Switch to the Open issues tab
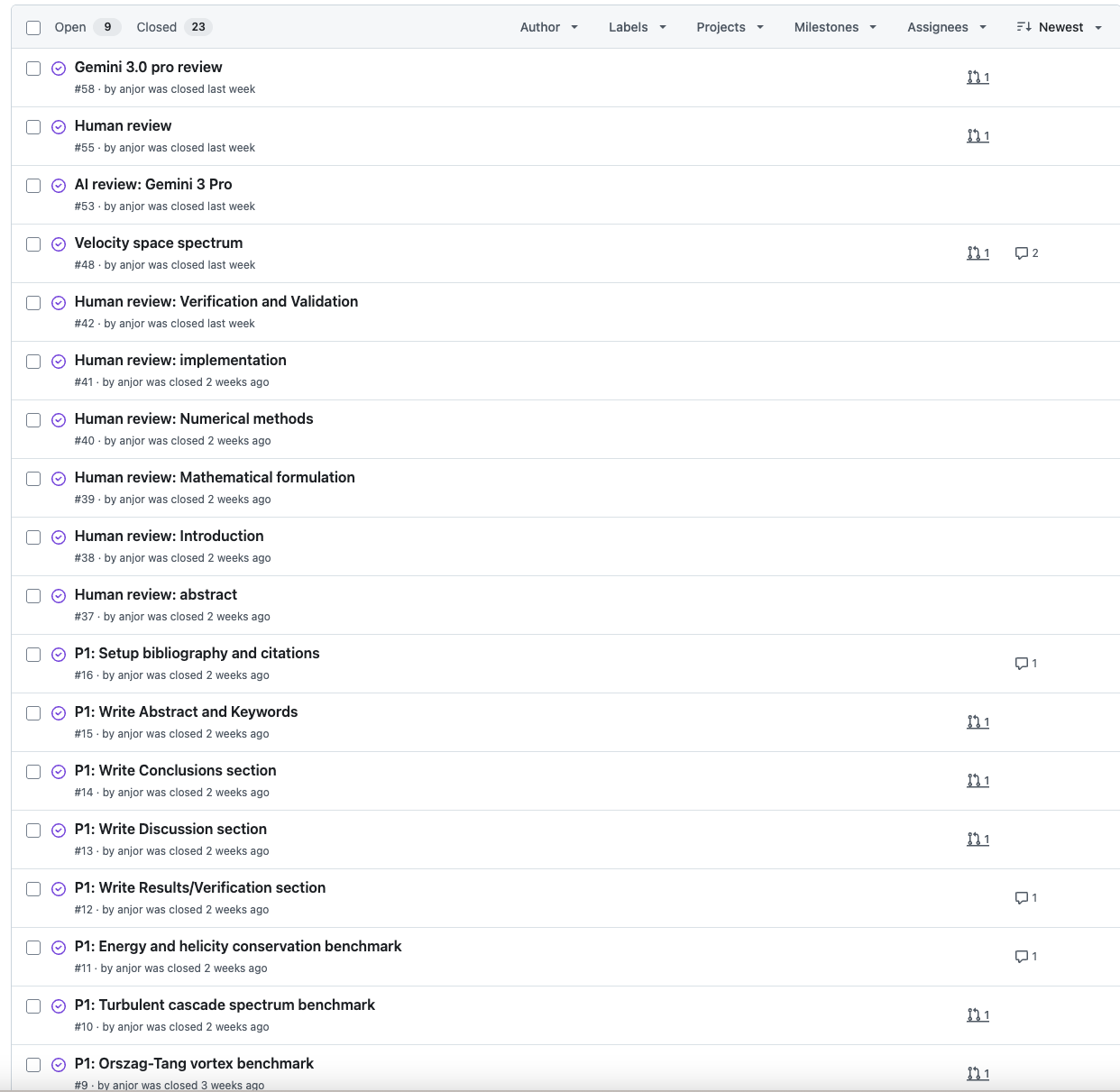 pos(70,27)
